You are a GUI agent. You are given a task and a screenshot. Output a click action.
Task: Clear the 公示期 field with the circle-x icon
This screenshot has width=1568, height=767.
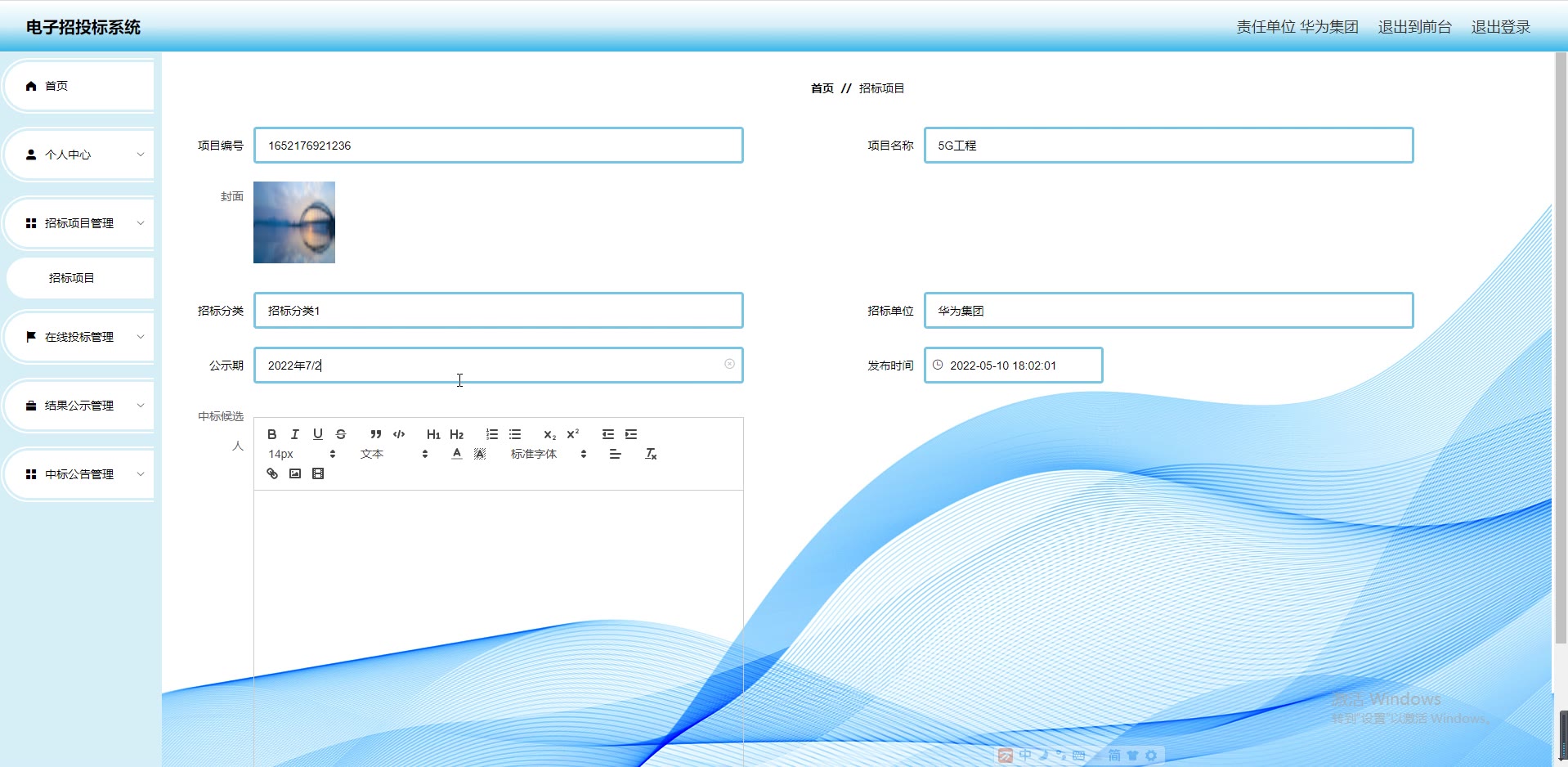click(729, 364)
